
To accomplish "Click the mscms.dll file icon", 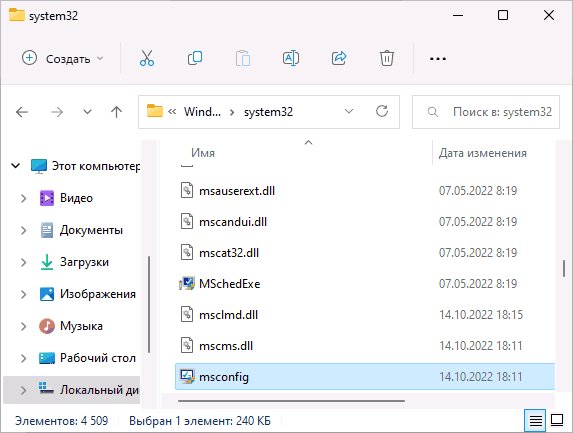I will [187, 346].
